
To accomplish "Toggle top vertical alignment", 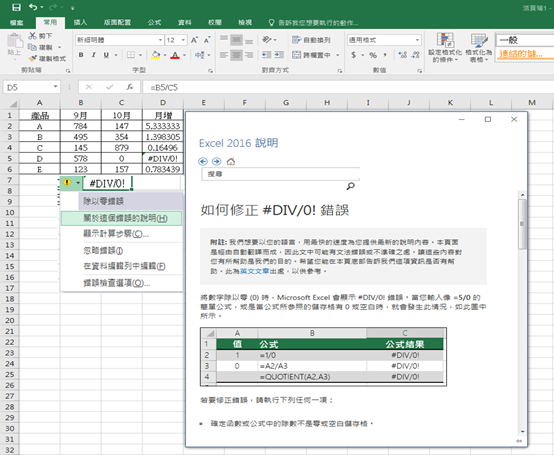I will click(x=224, y=38).
